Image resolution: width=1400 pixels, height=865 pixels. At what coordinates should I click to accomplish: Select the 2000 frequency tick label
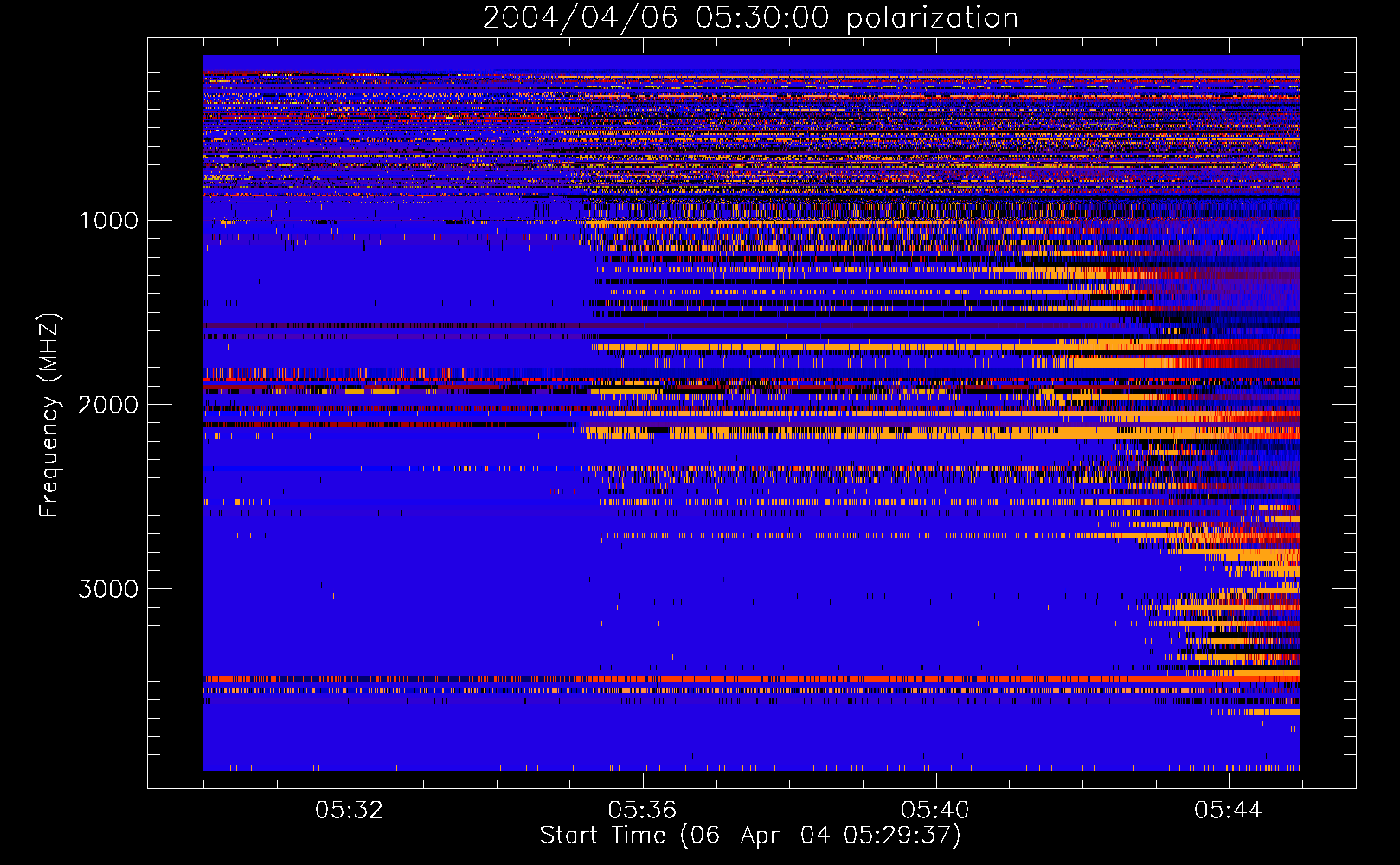click(108, 405)
